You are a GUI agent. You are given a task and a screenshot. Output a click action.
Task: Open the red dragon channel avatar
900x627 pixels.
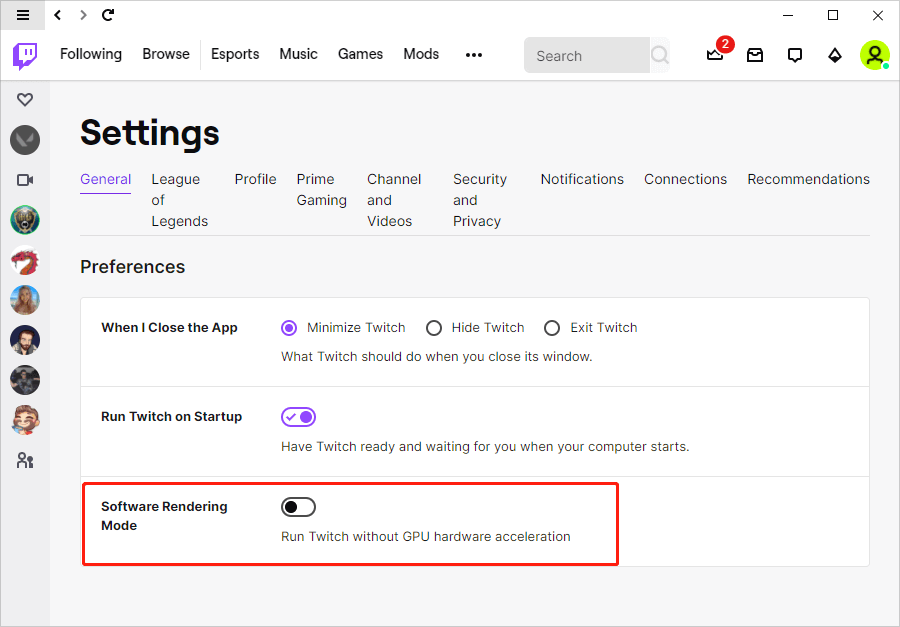(25, 260)
